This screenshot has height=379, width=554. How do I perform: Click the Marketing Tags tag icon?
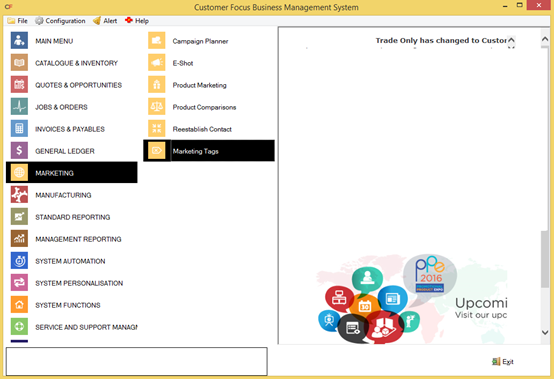[157, 151]
